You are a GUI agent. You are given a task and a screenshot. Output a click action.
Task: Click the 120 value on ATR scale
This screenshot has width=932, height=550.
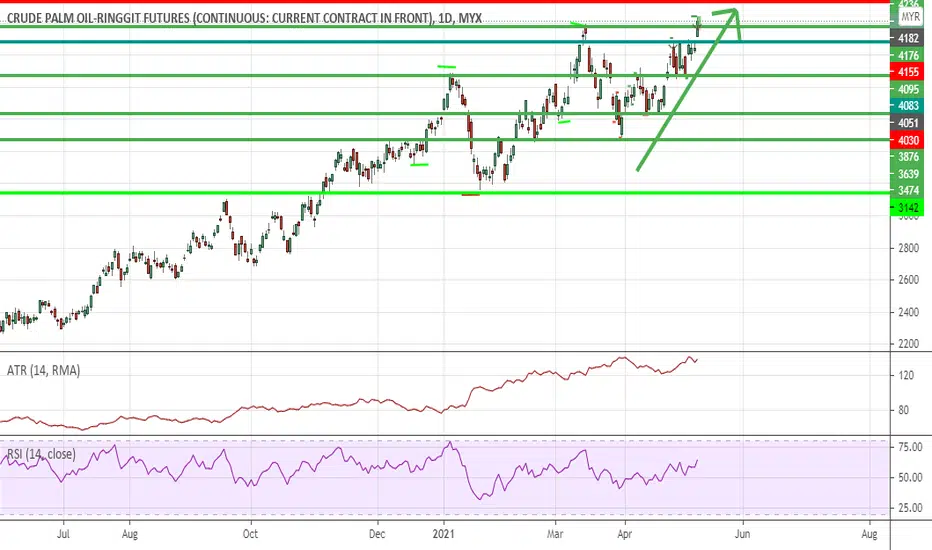pos(906,375)
